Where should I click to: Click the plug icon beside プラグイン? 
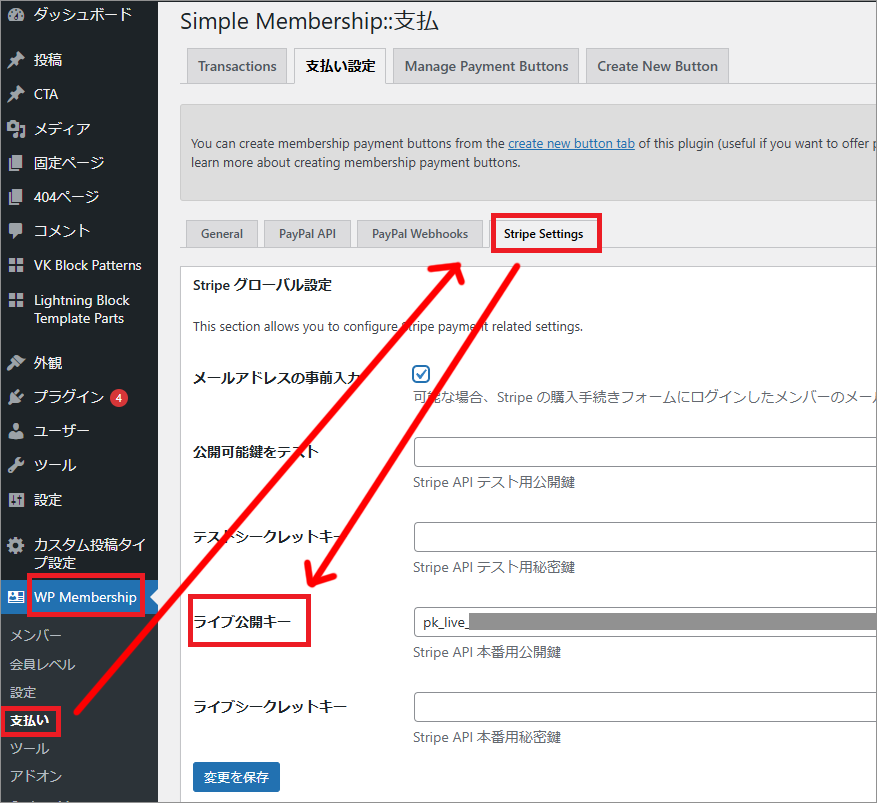16,397
